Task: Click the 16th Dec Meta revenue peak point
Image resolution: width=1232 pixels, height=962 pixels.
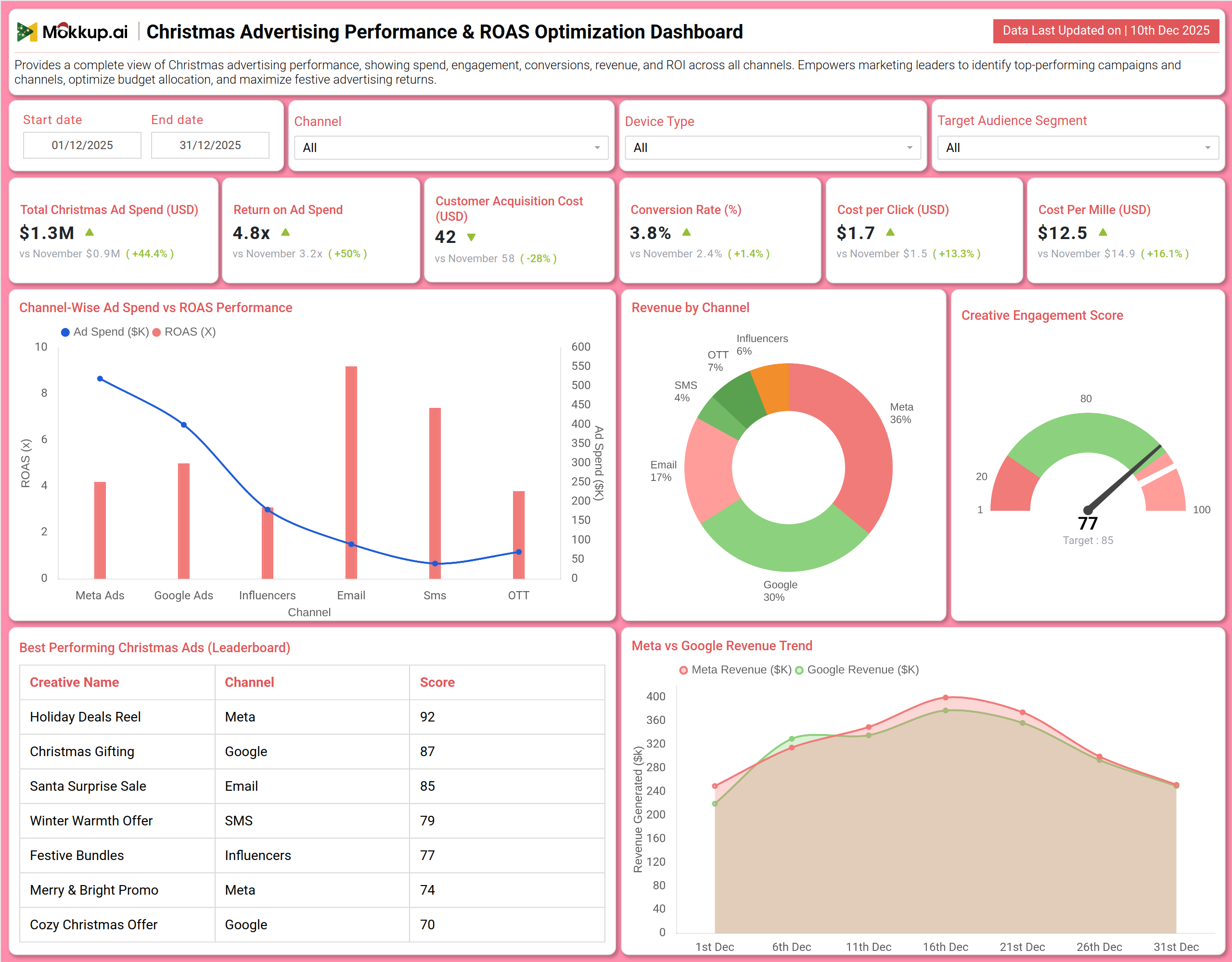Action: click(x=946, y=697)
